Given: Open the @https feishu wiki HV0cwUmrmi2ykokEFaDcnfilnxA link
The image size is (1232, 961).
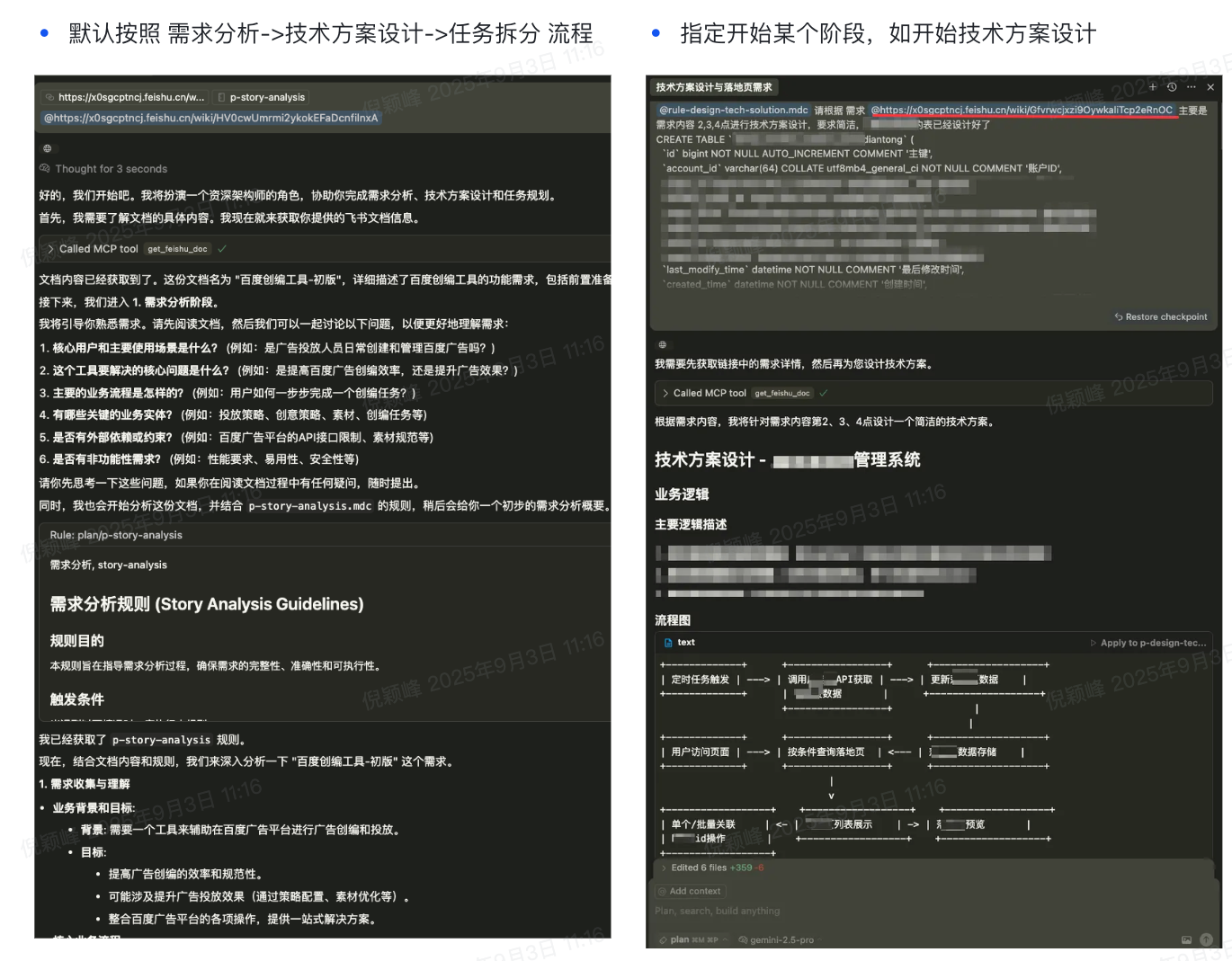Looking at the screenshot, I should point(211,118).
